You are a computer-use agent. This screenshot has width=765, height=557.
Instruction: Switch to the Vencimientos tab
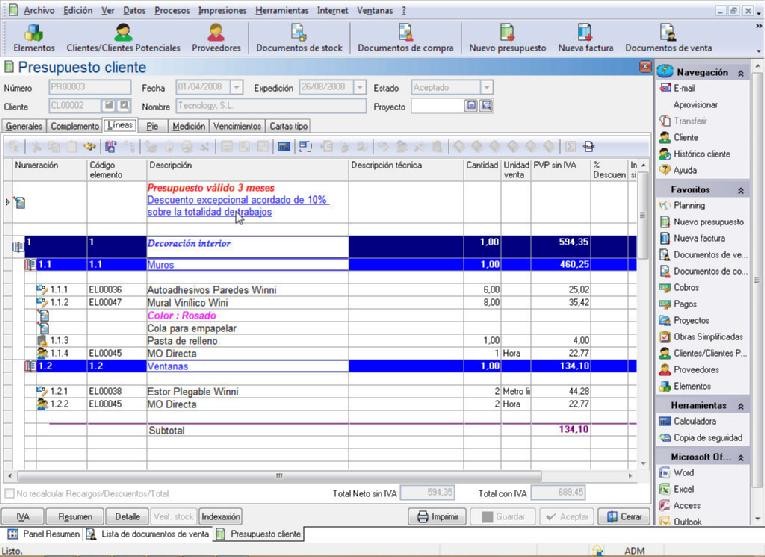tap(236, 126)
